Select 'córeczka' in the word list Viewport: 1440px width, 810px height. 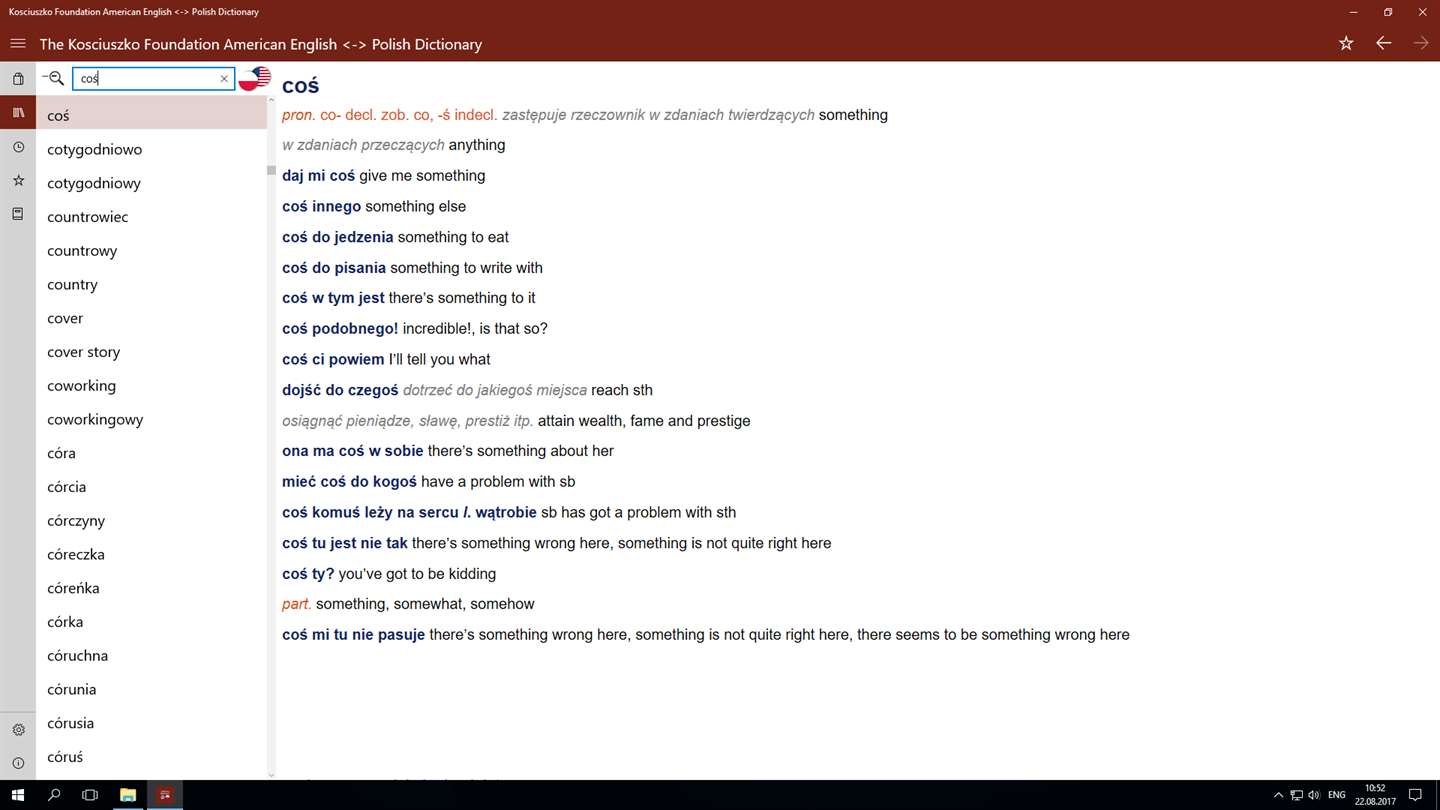point(152,554)
